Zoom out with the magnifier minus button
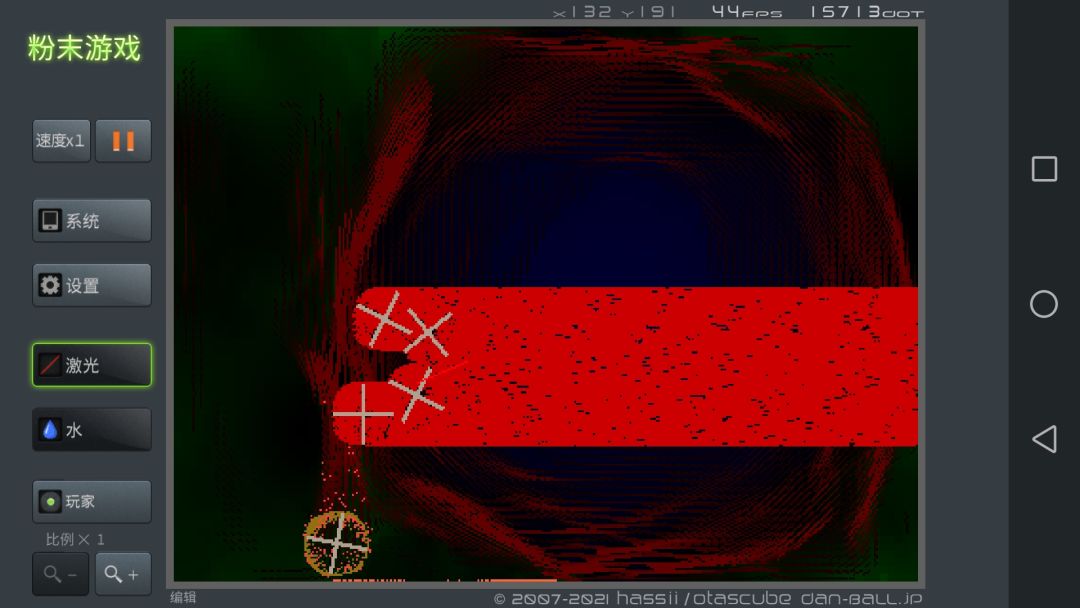Image resolution: width=1080 pixels, height=608 pixels. click(61, 574)
